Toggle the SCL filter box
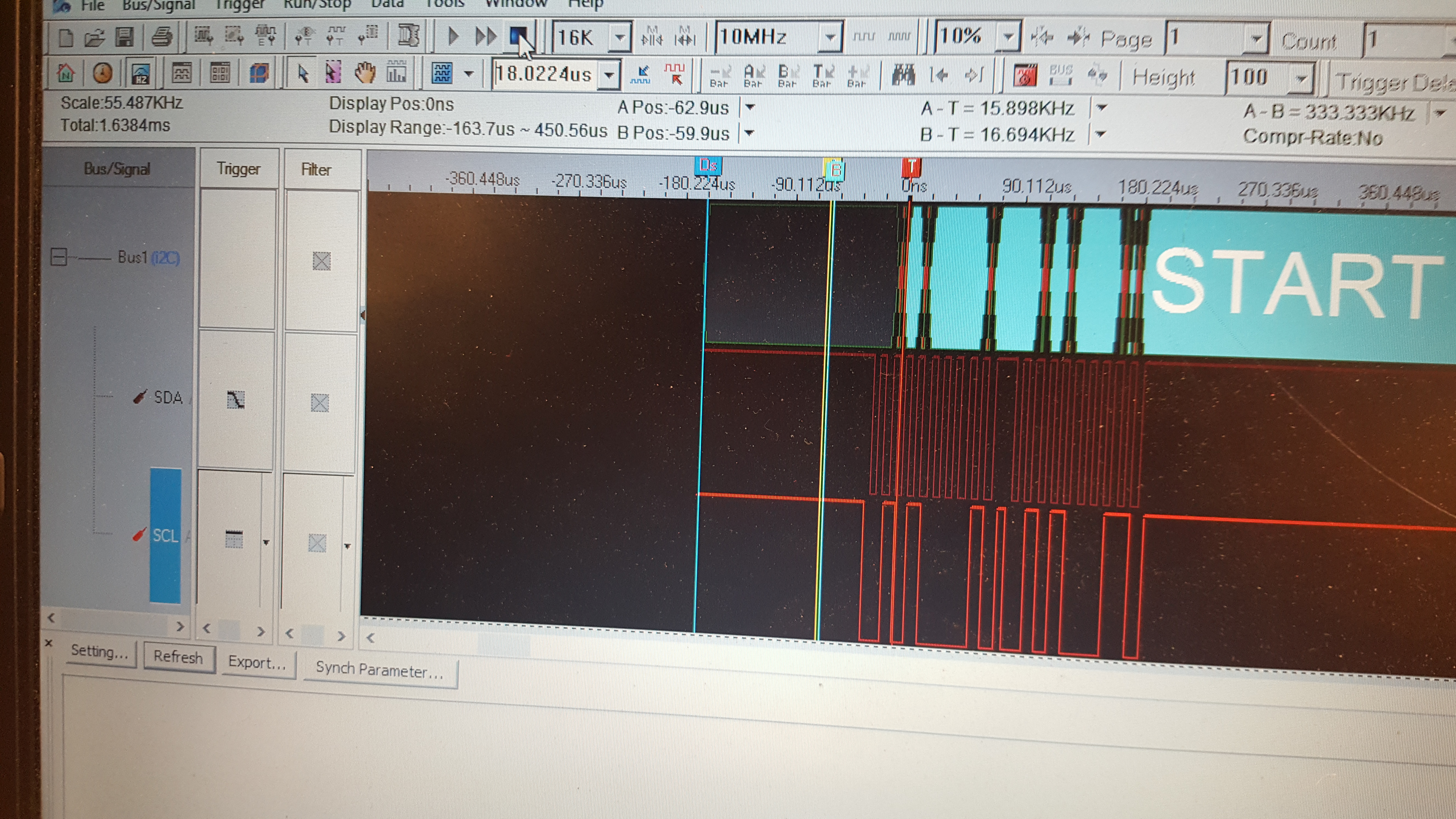Viewport: 1456px width, 819px height. pos(317,543)
